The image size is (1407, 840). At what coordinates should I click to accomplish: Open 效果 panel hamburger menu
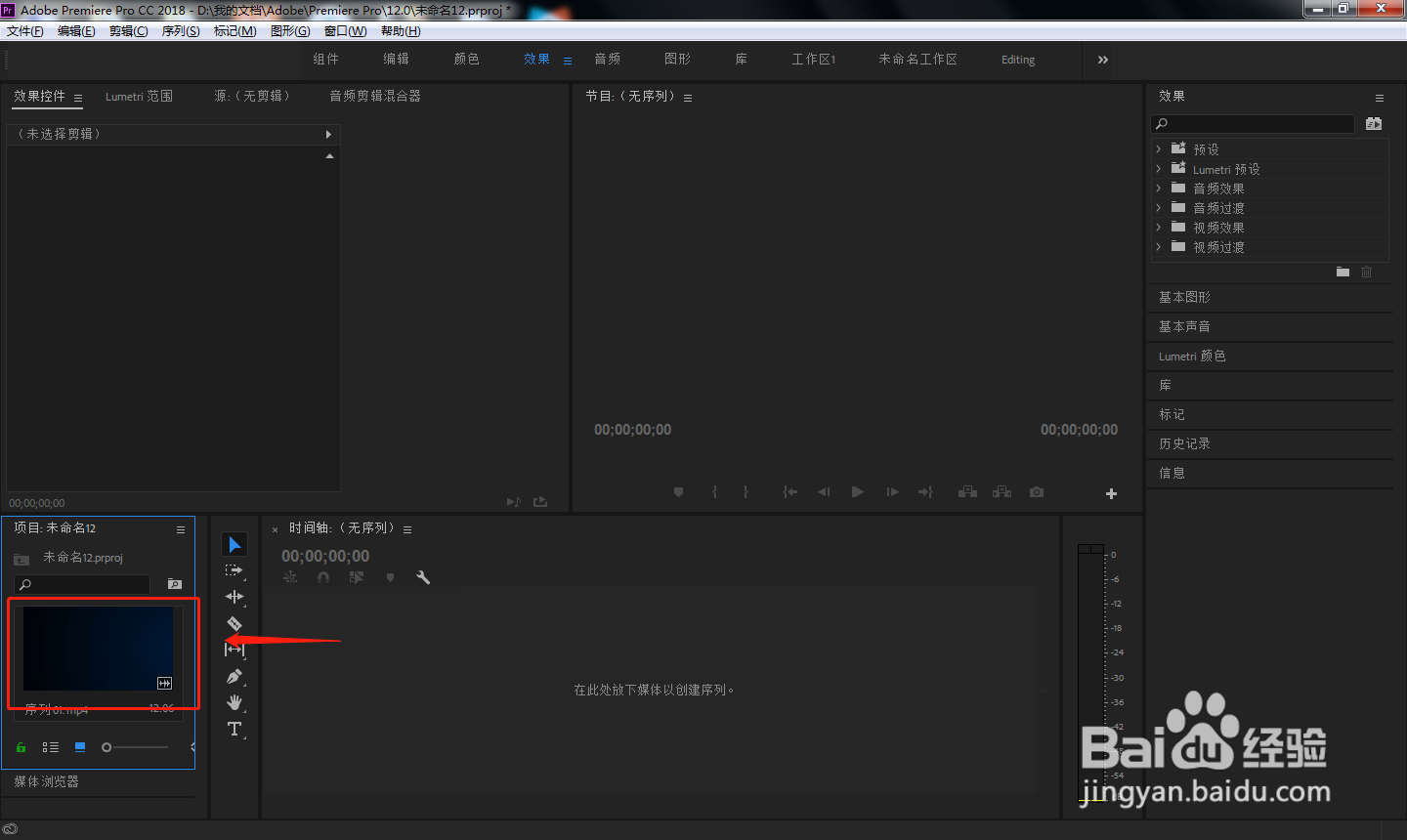[x=1380, y=98]
